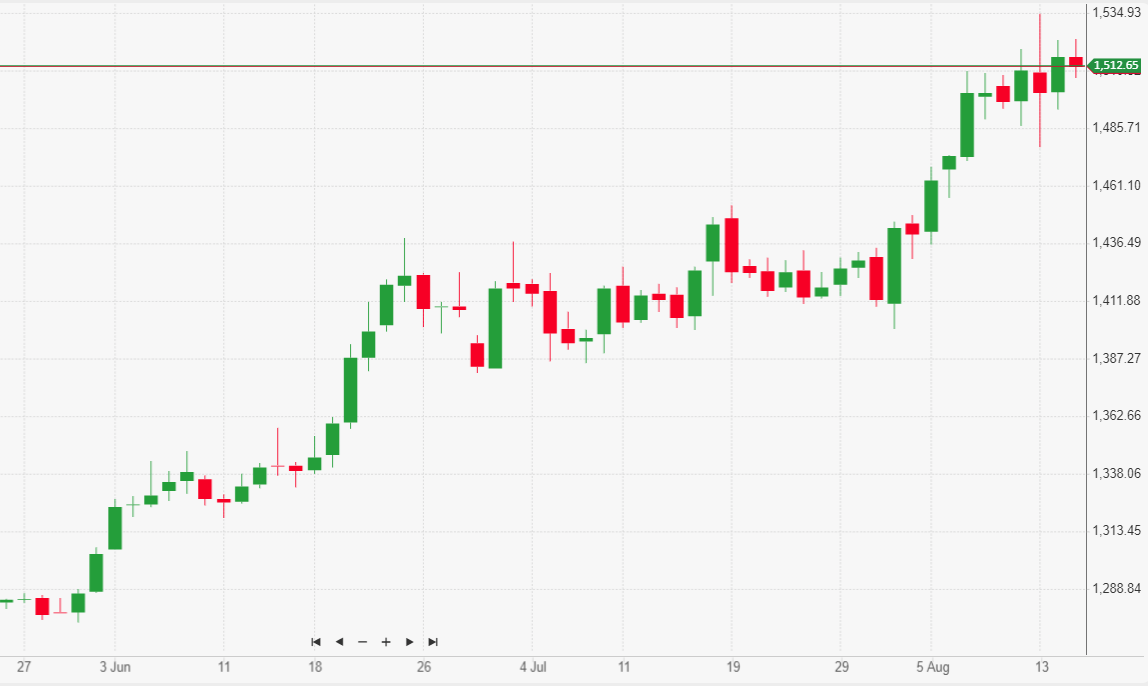The width and height of the screenshot is (1148, 686).
Task: Zoom in with the plus icon
Action: (x=386, y=642)
